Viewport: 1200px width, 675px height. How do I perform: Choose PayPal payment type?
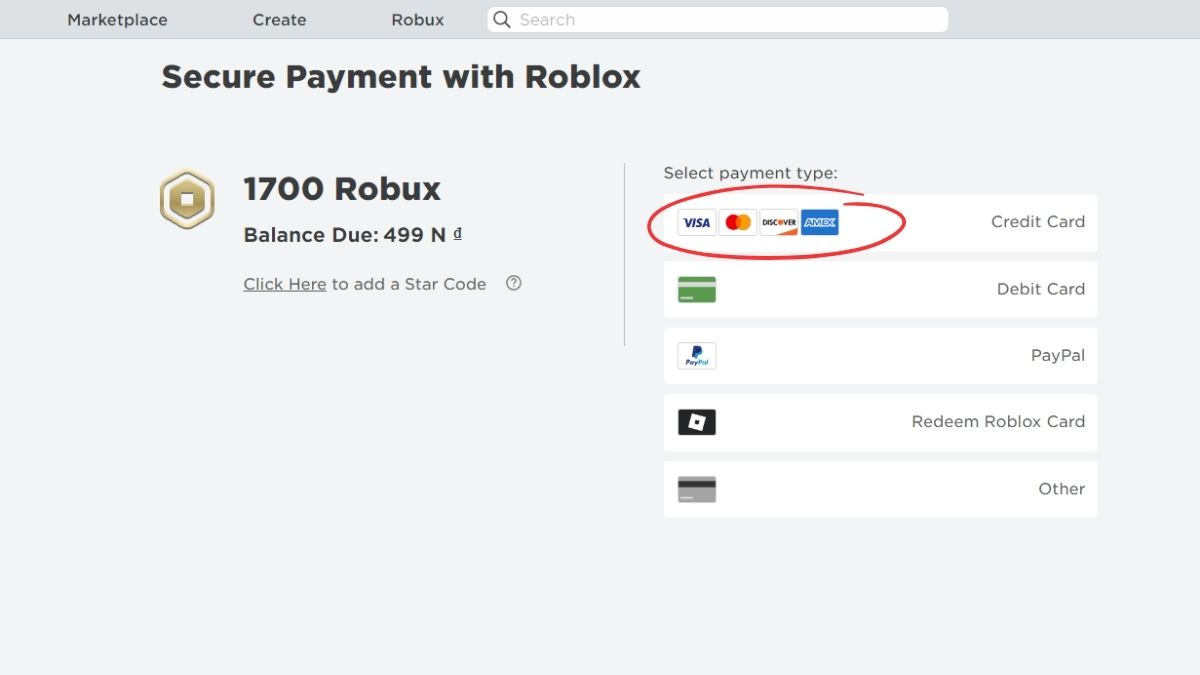pyautogui.click(x=880, y=356)
